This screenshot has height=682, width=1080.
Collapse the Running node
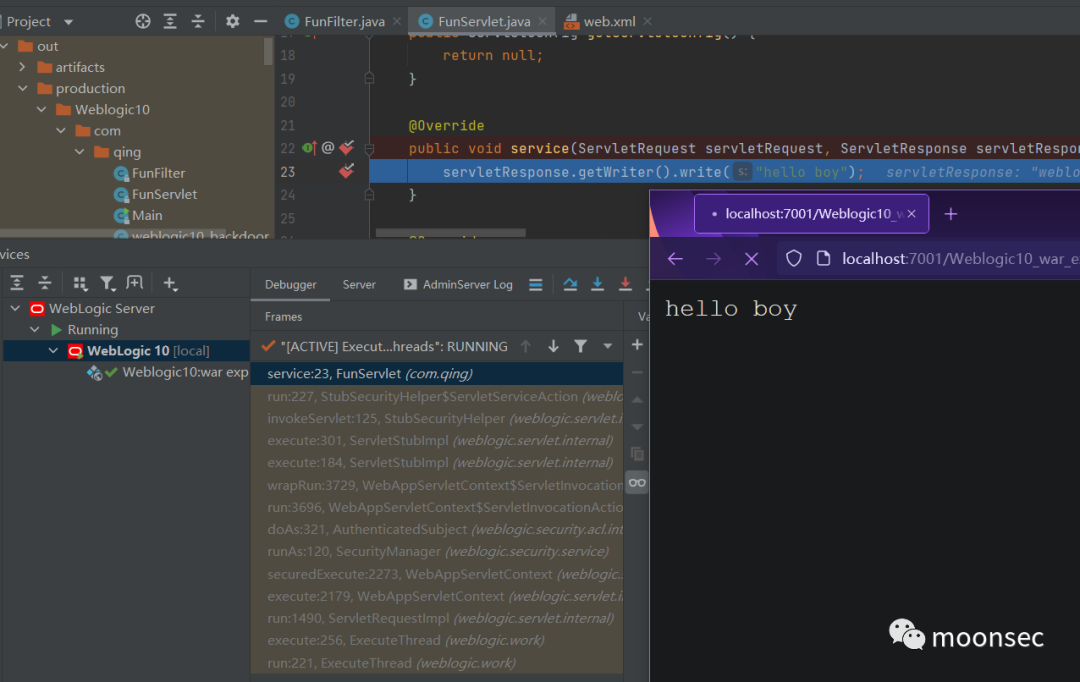pyautogui.click(x=34, y=330)
